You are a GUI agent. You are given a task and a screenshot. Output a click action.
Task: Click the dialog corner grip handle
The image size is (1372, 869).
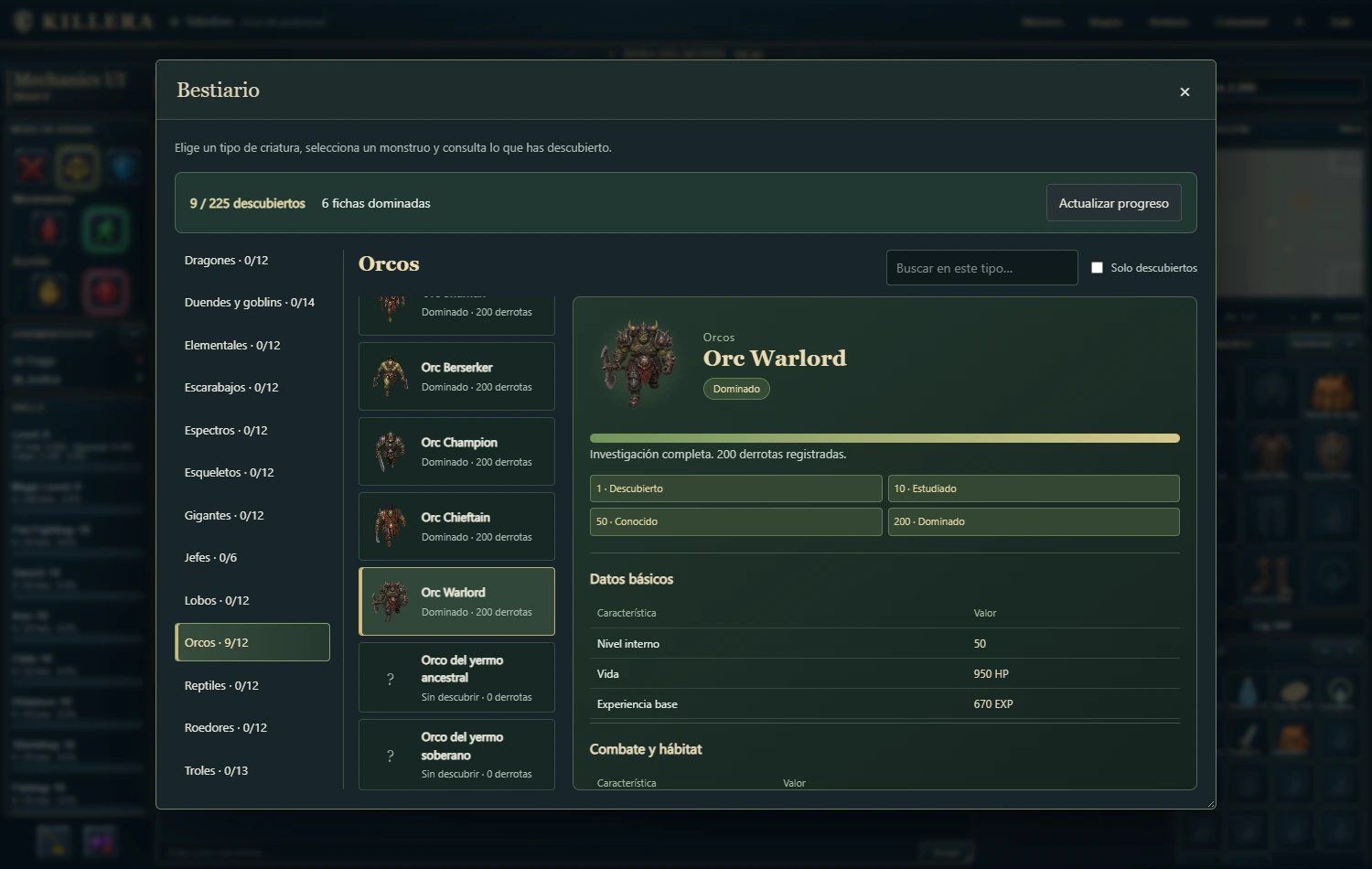[1211, 804]
